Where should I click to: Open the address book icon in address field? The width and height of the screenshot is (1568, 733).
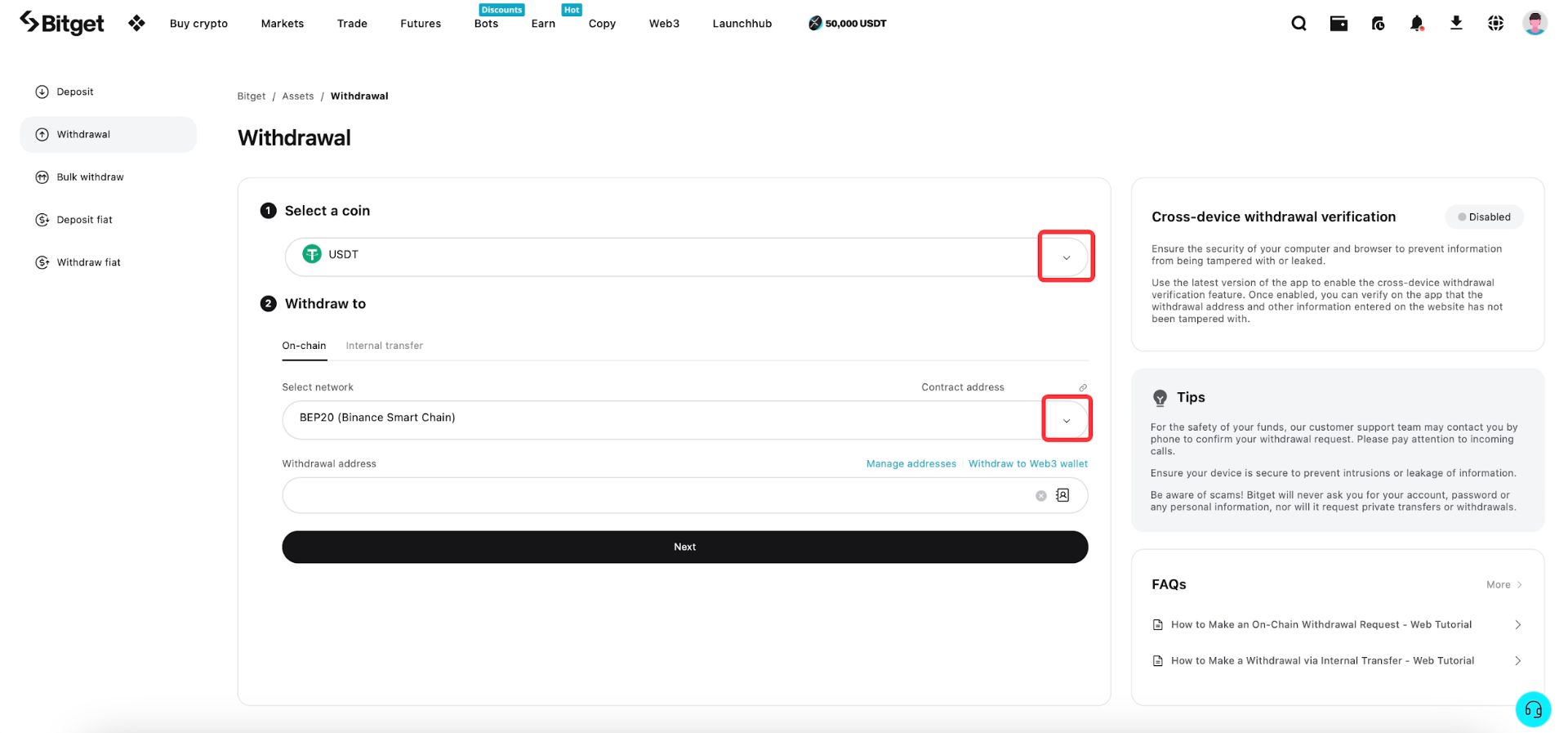click(1062, 495)
